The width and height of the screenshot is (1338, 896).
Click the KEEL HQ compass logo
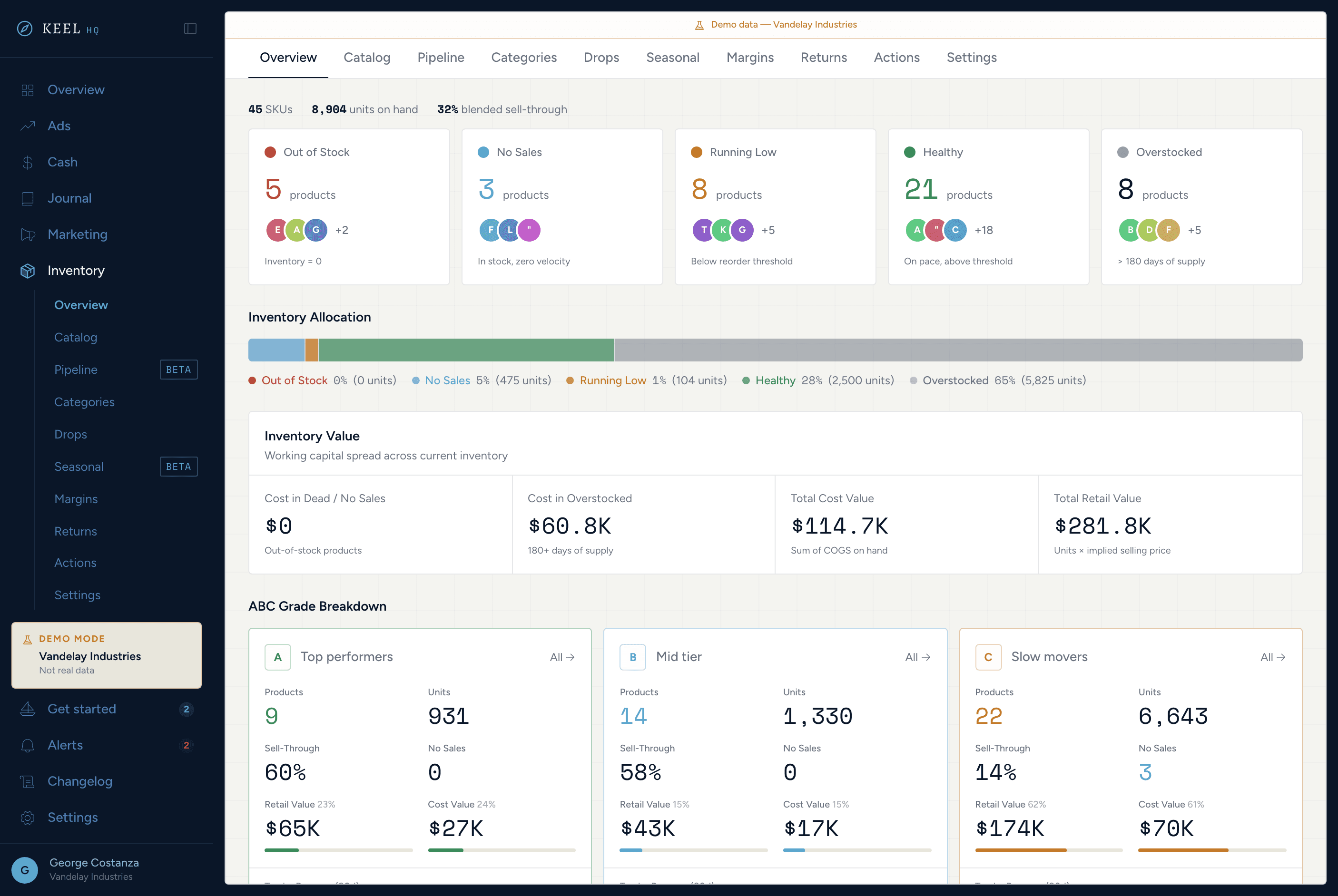[25, 29]
